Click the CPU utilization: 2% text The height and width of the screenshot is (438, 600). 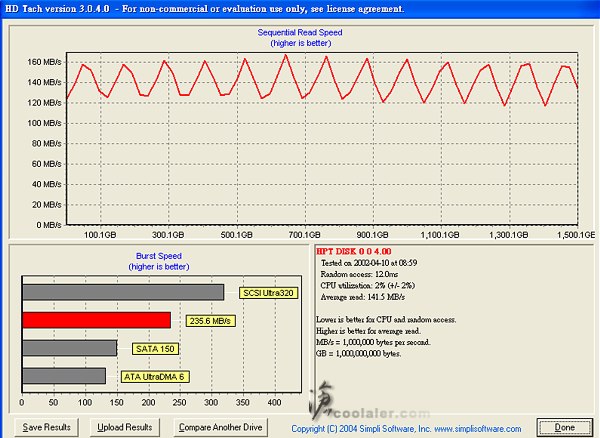367,286
